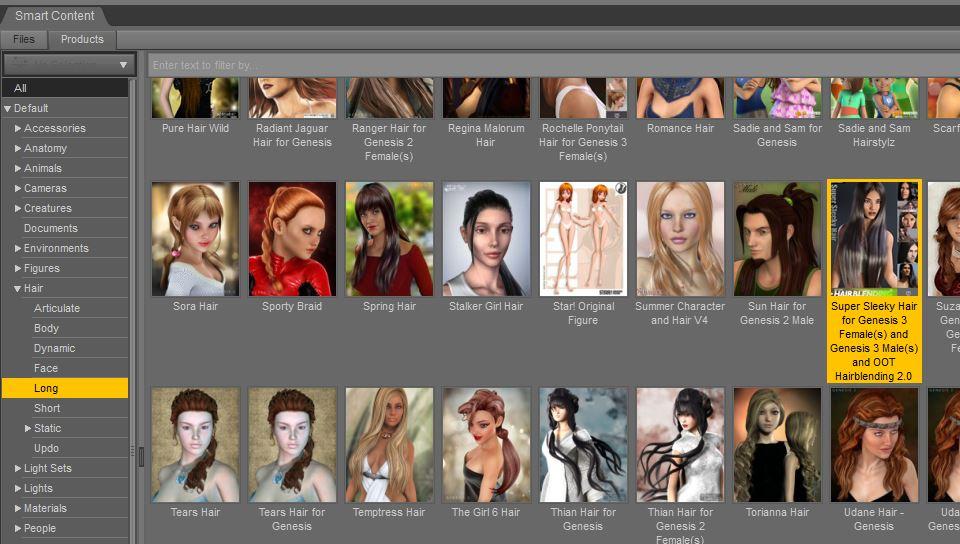Image resolution: width=960 pixels, height=544 pixels.
Task: Select Sun Hair for Genesis 2 Male
Action: (x=777, y=239)
